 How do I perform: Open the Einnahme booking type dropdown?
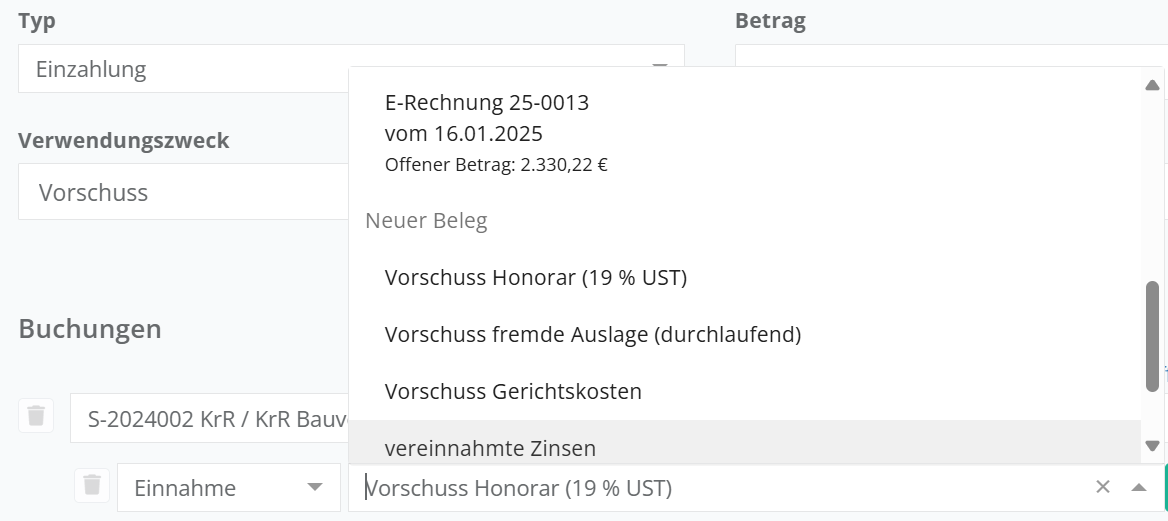click(227, 488)
